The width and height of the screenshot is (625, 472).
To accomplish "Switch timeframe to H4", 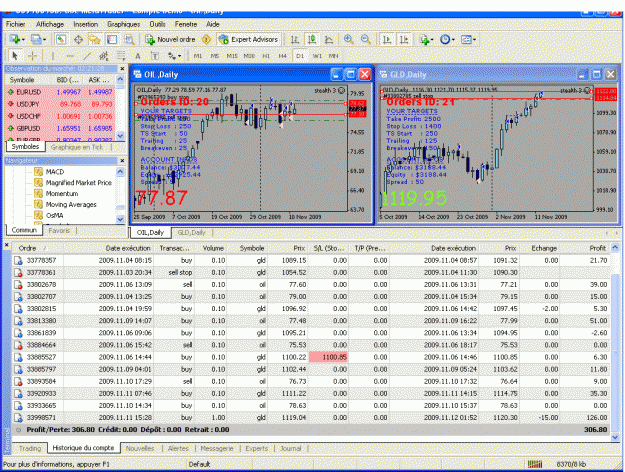I will (x=283, y=56).
